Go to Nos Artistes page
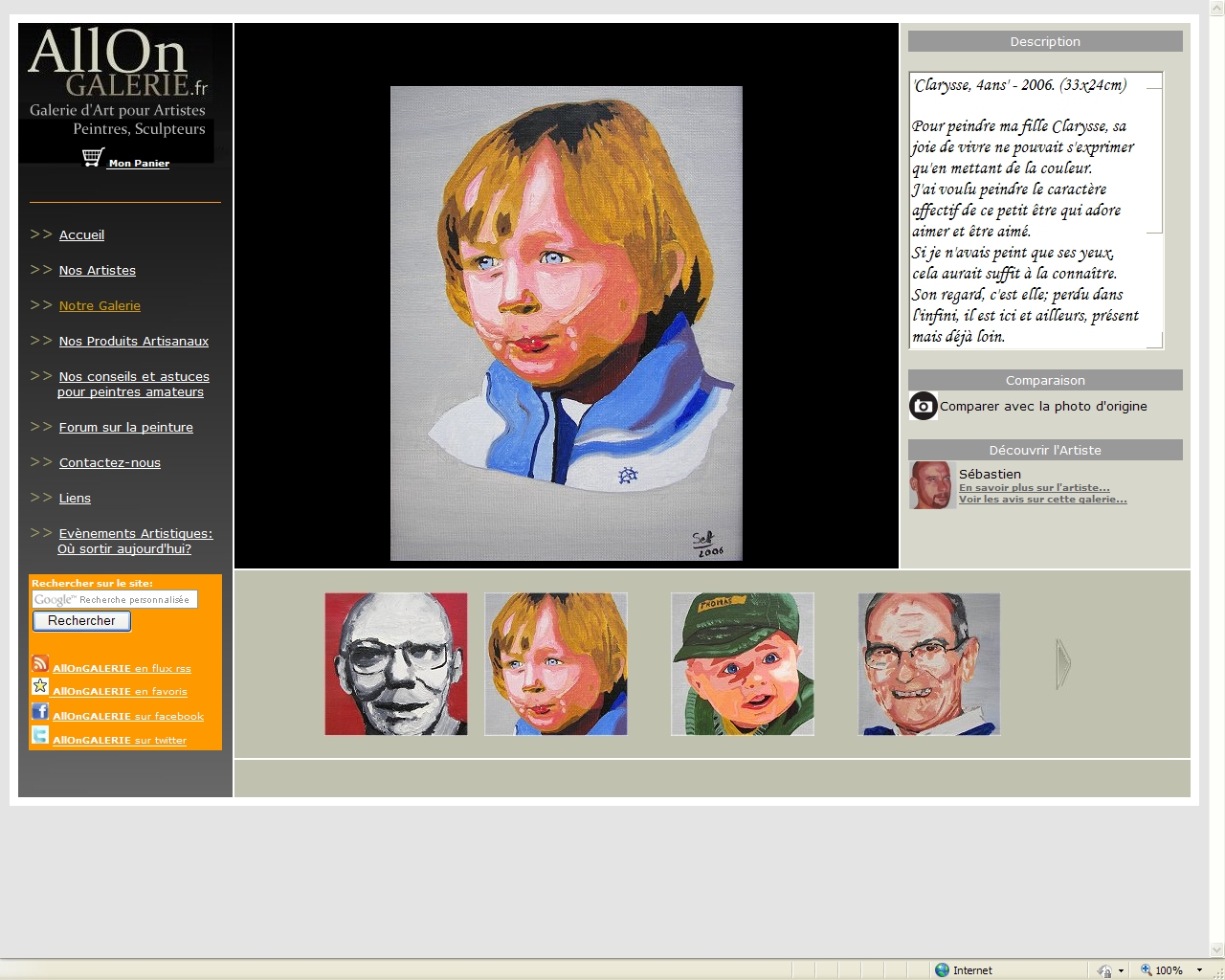Image resolution: width=1225 pixels, height=980 pixels. (97, 271)
